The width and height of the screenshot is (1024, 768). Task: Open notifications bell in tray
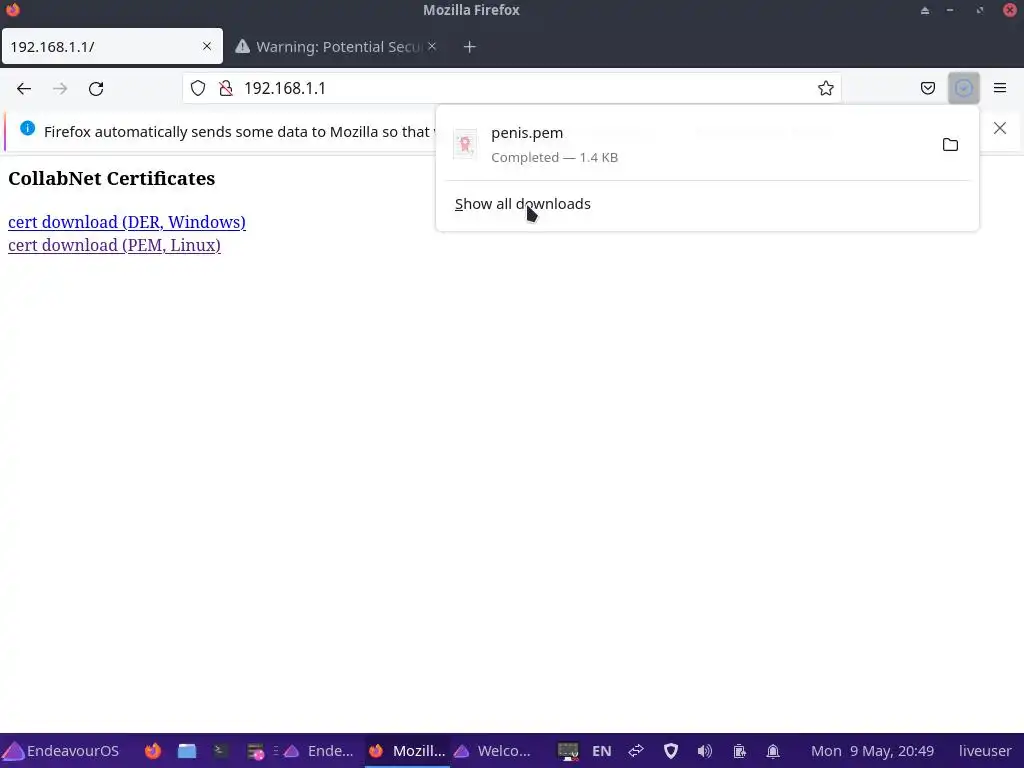[x=773, y=751]
